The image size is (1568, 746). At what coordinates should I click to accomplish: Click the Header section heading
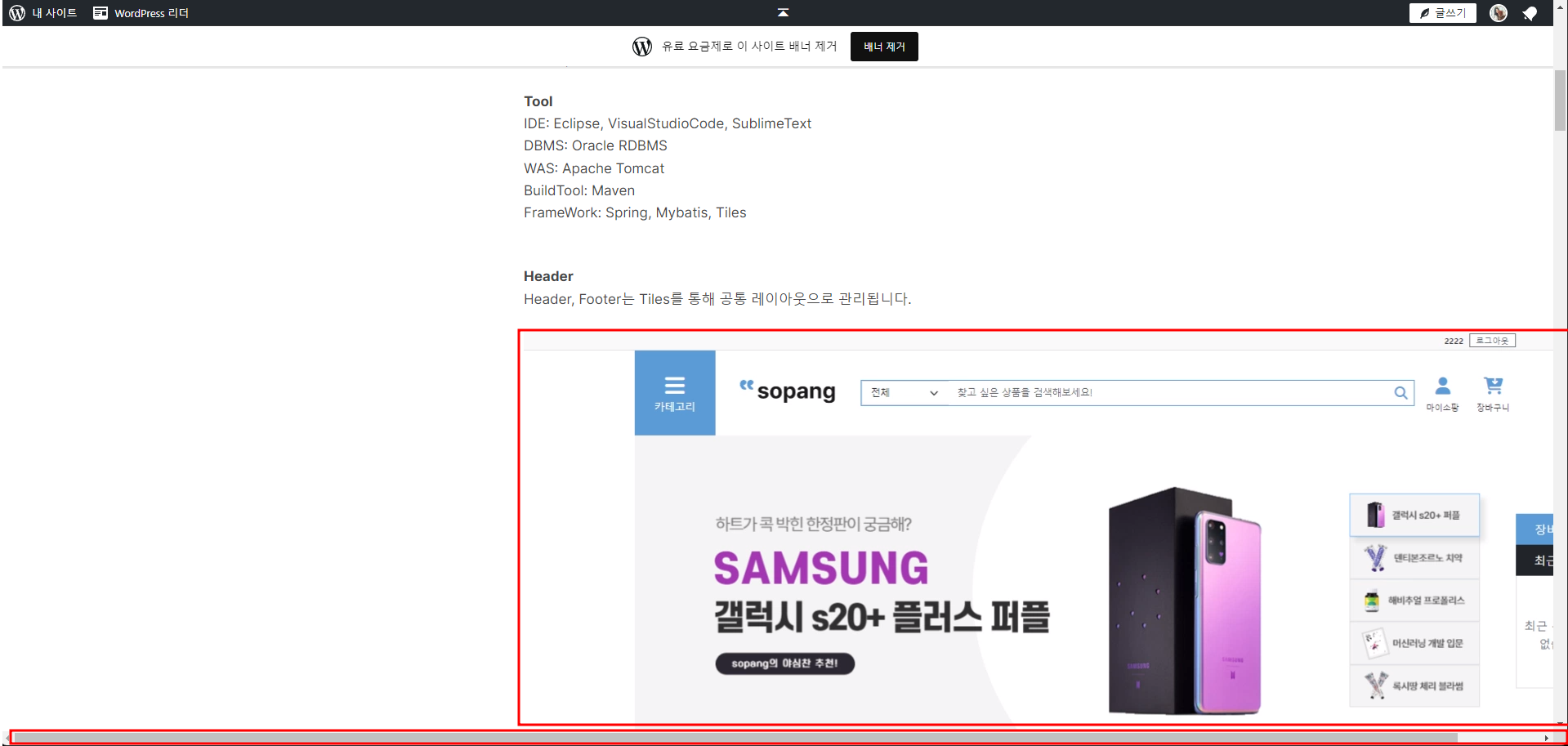548,276
